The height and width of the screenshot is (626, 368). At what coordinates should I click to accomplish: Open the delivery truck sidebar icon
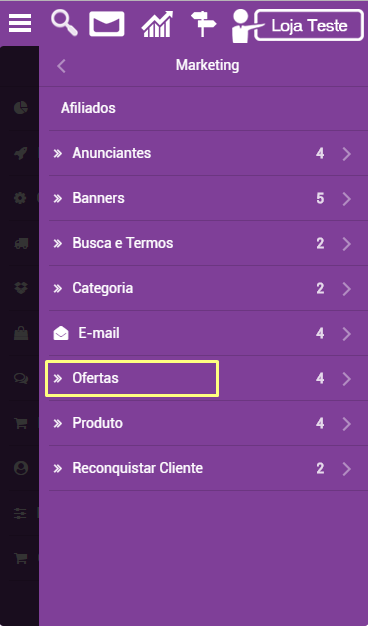(21, 243)
